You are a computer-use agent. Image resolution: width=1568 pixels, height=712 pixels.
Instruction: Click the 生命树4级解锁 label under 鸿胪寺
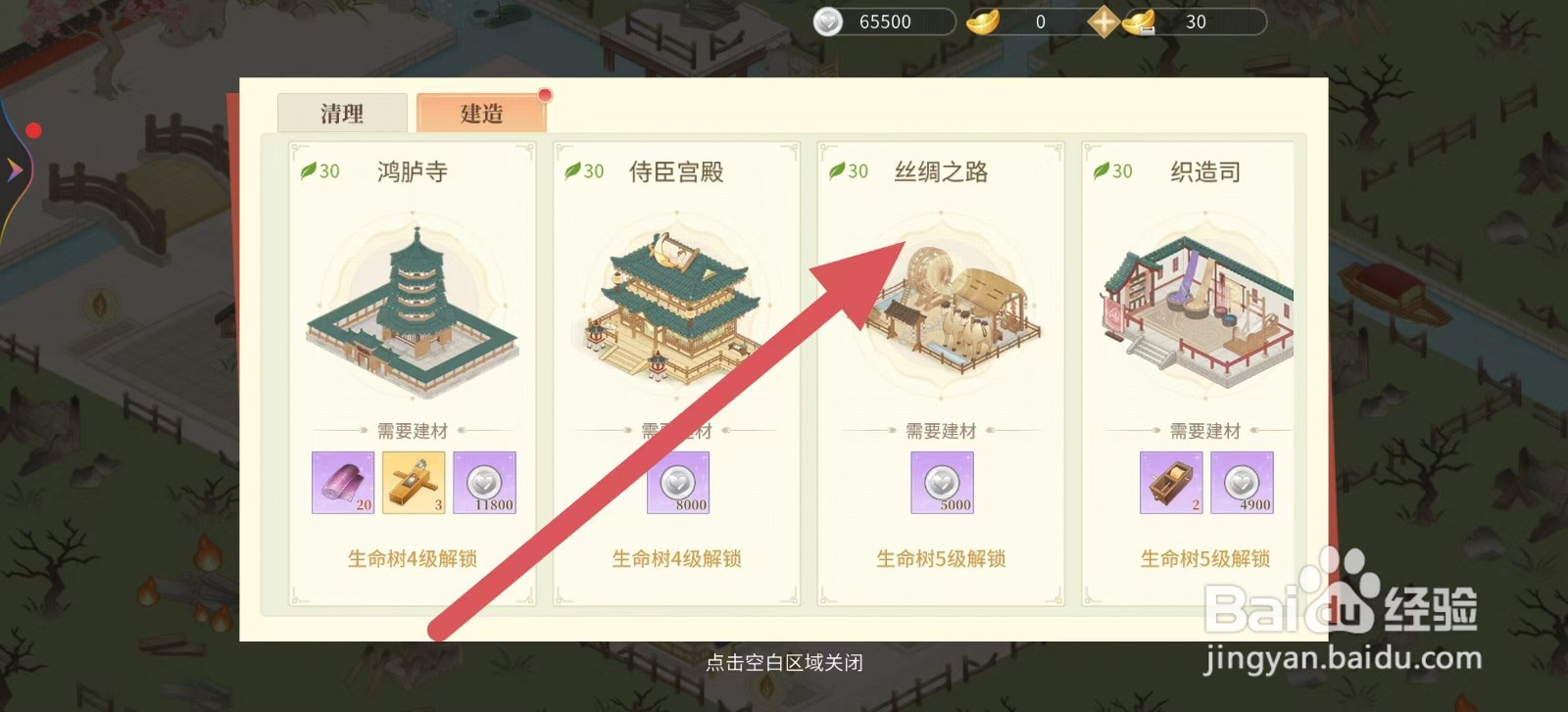(x=413, y=559)
